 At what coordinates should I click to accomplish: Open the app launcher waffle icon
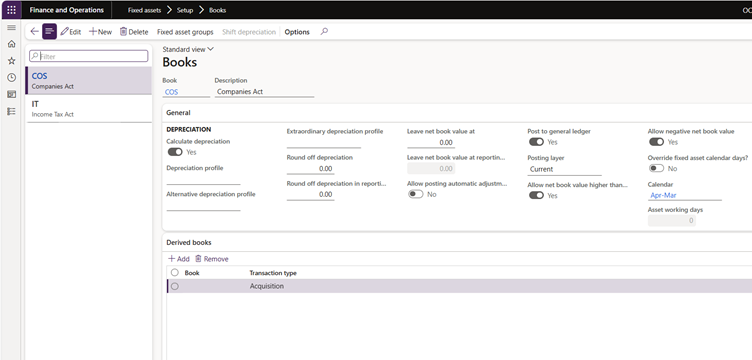pyautogui.click(x=12, y=10)
